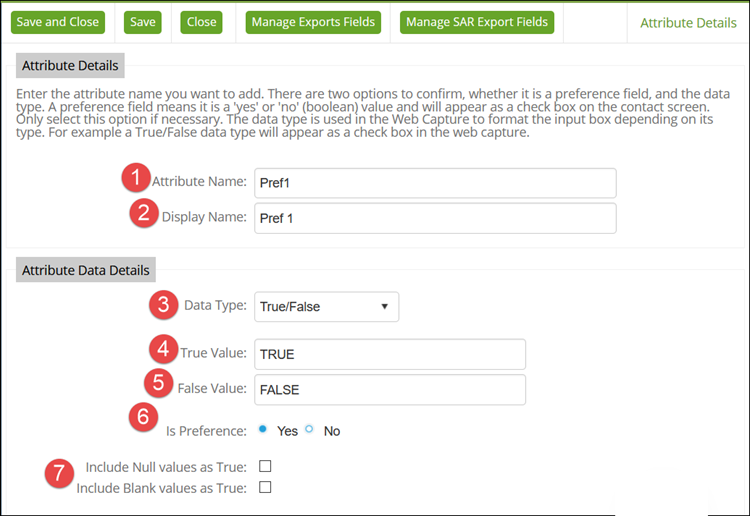Viewport: 750px width, 516px height.
Task: Check Include Blank values as True
Action: point(265,488)
